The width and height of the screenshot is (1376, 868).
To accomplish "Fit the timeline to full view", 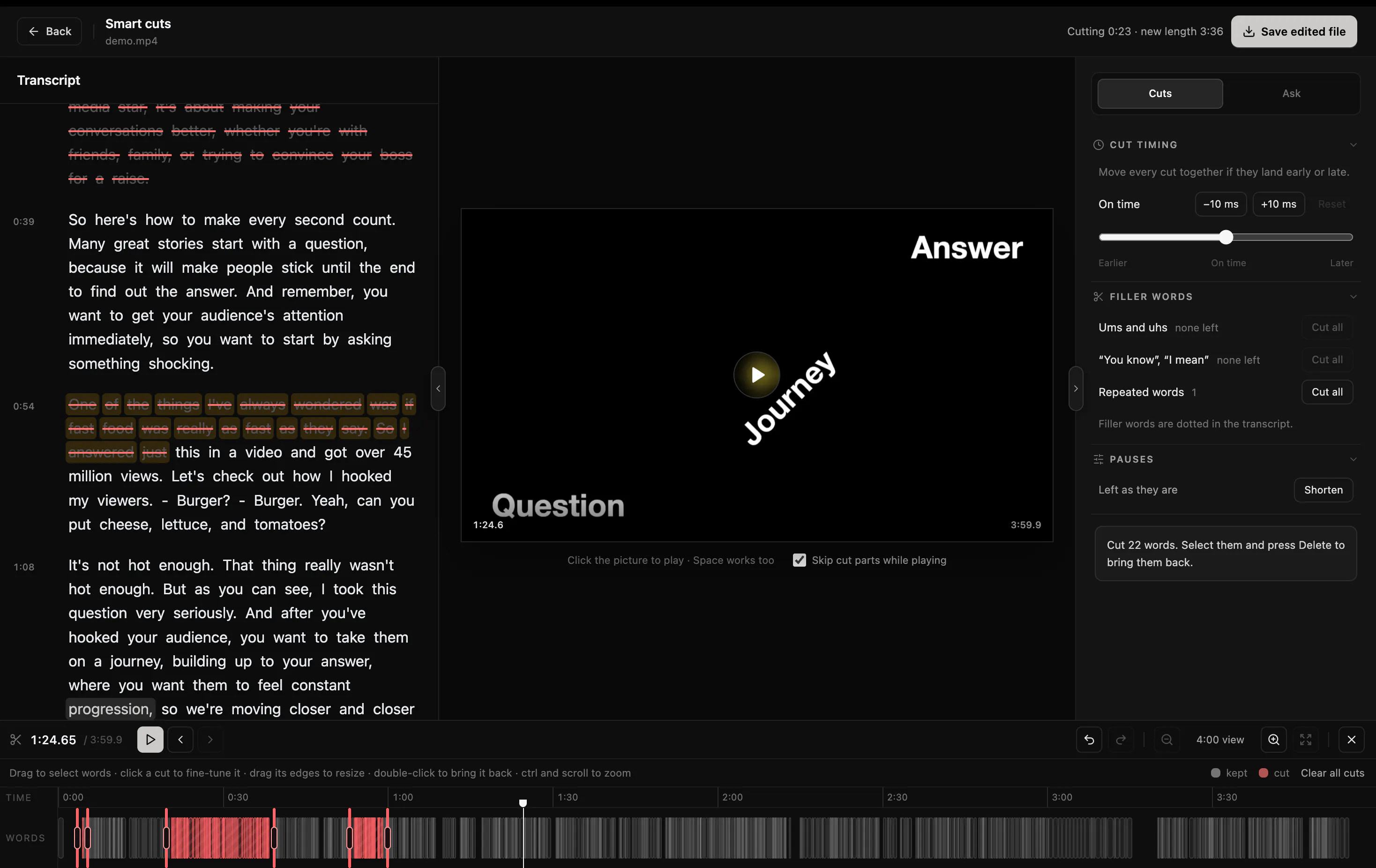I will click(x=1306, y=740).
